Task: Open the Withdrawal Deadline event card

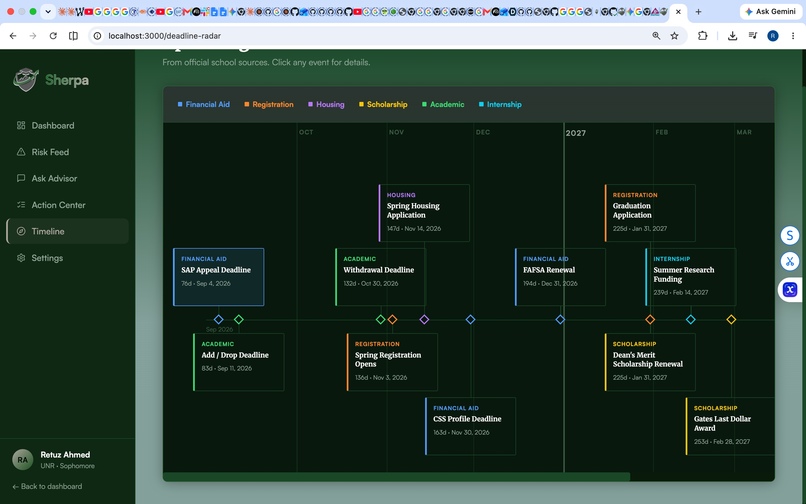Action: (x=380, y=277)
